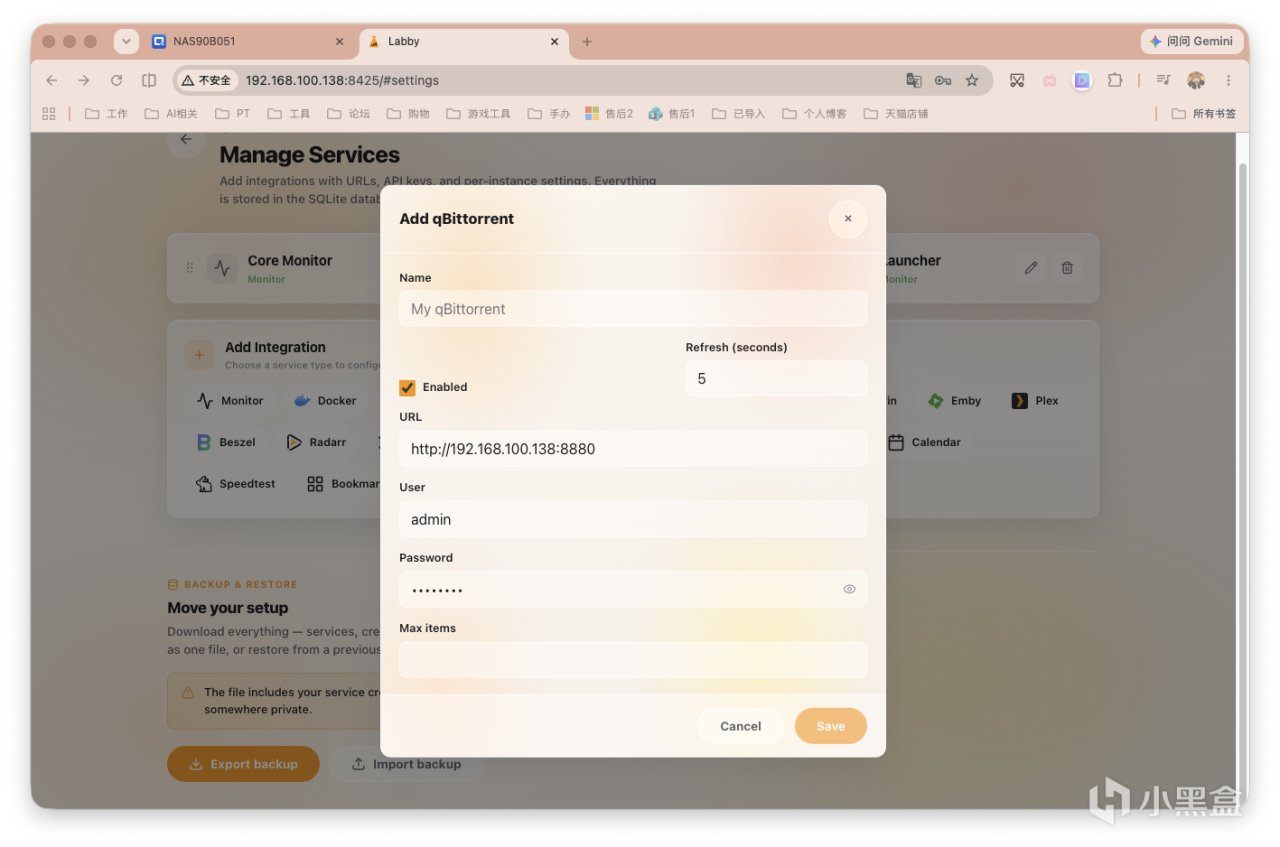
Task: Choose the Plex integration
Action: click(1035, 401)
